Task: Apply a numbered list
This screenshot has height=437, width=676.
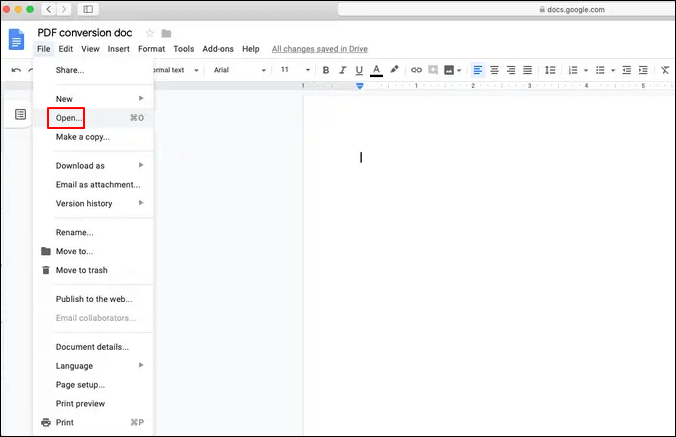Action: click(x=573, y=70)
